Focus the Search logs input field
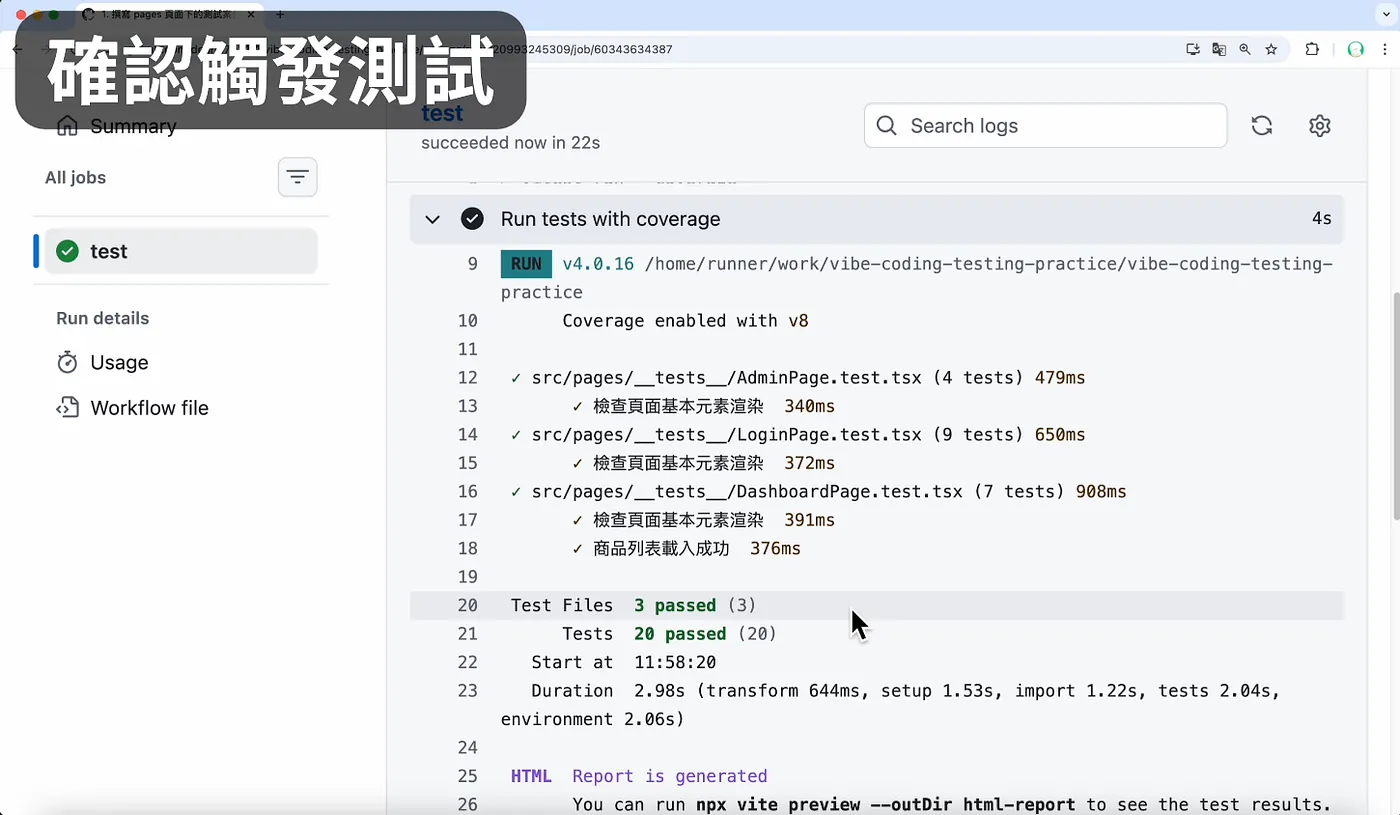This screenshot has width=1400, height=815. (1045, 126)
